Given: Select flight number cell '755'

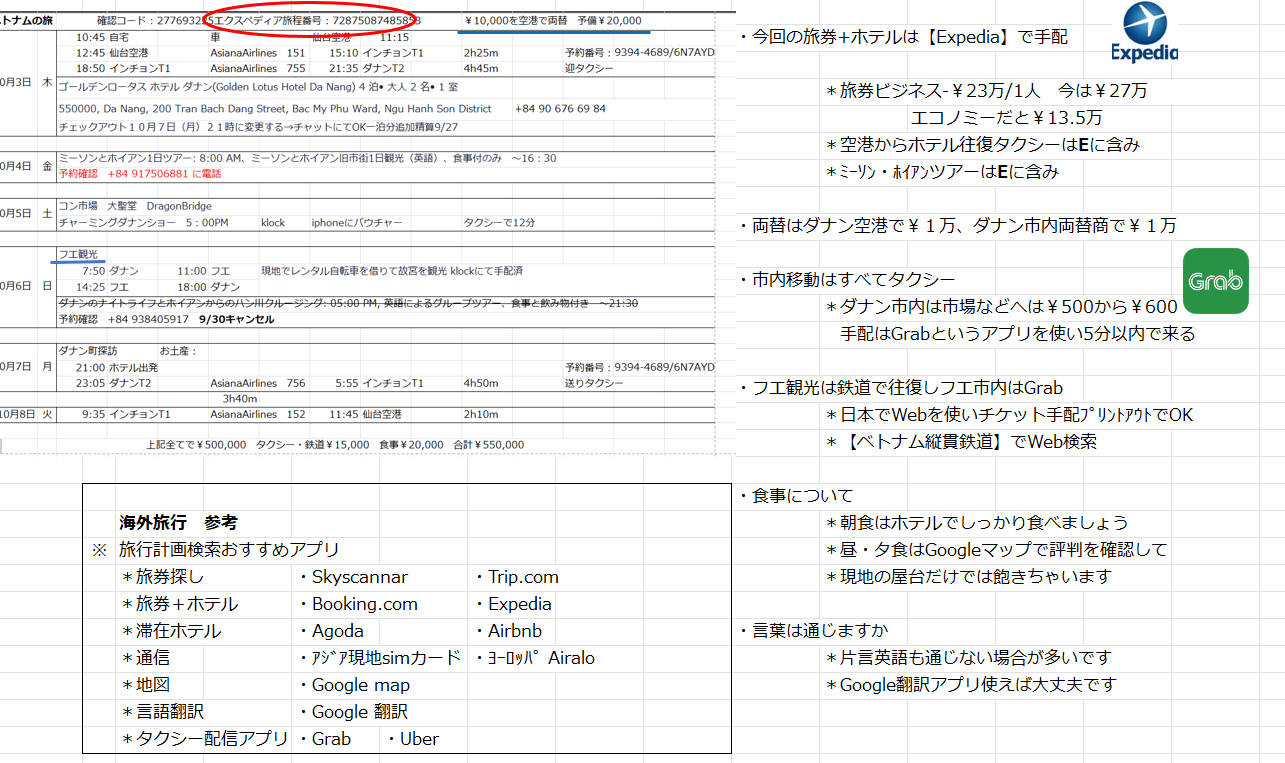Looking at the screenshot, I should 296,68.
